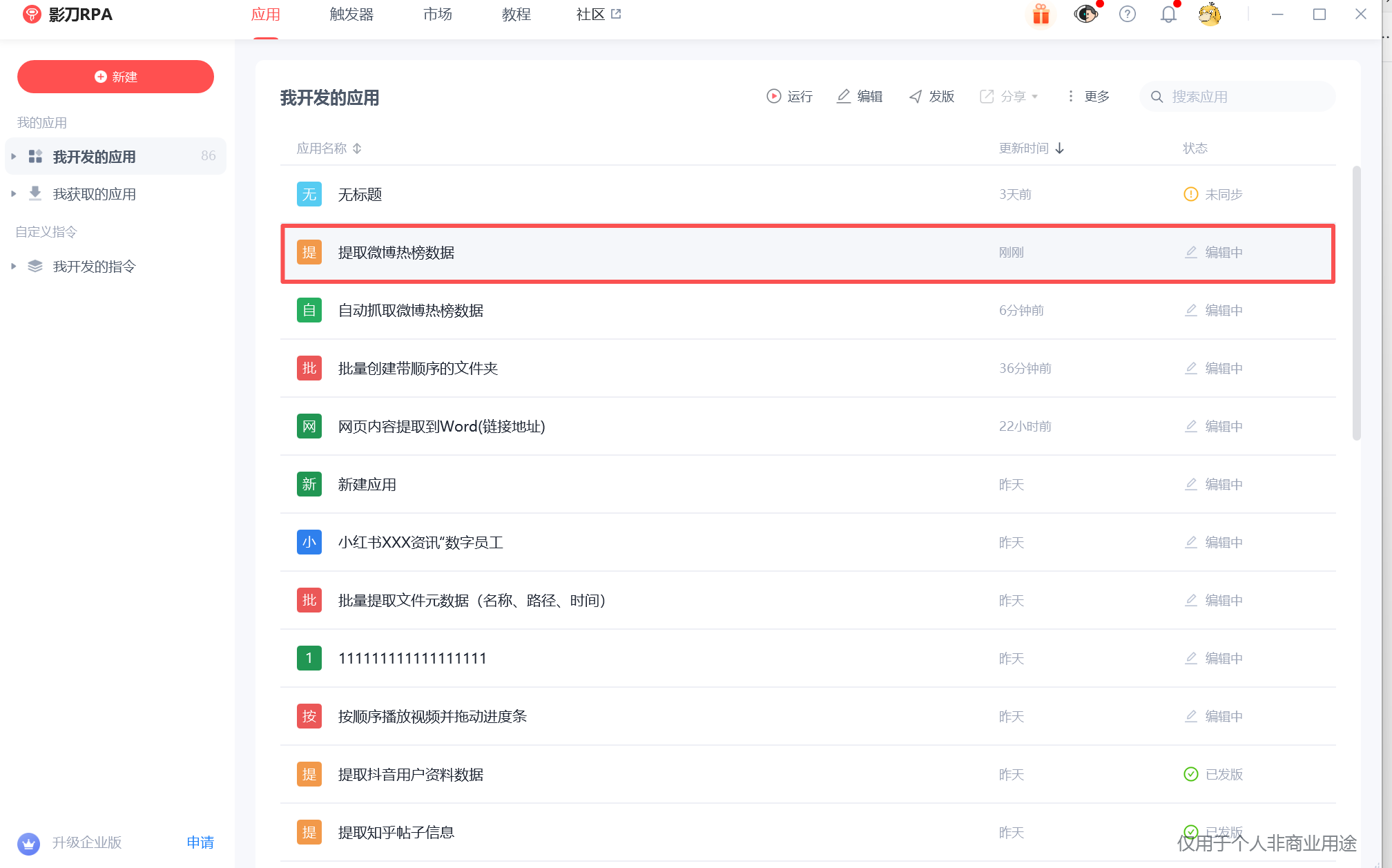This screenshot has height=868, width=1392.
Task: Click the red 新建 button
Action: [115, 77]
